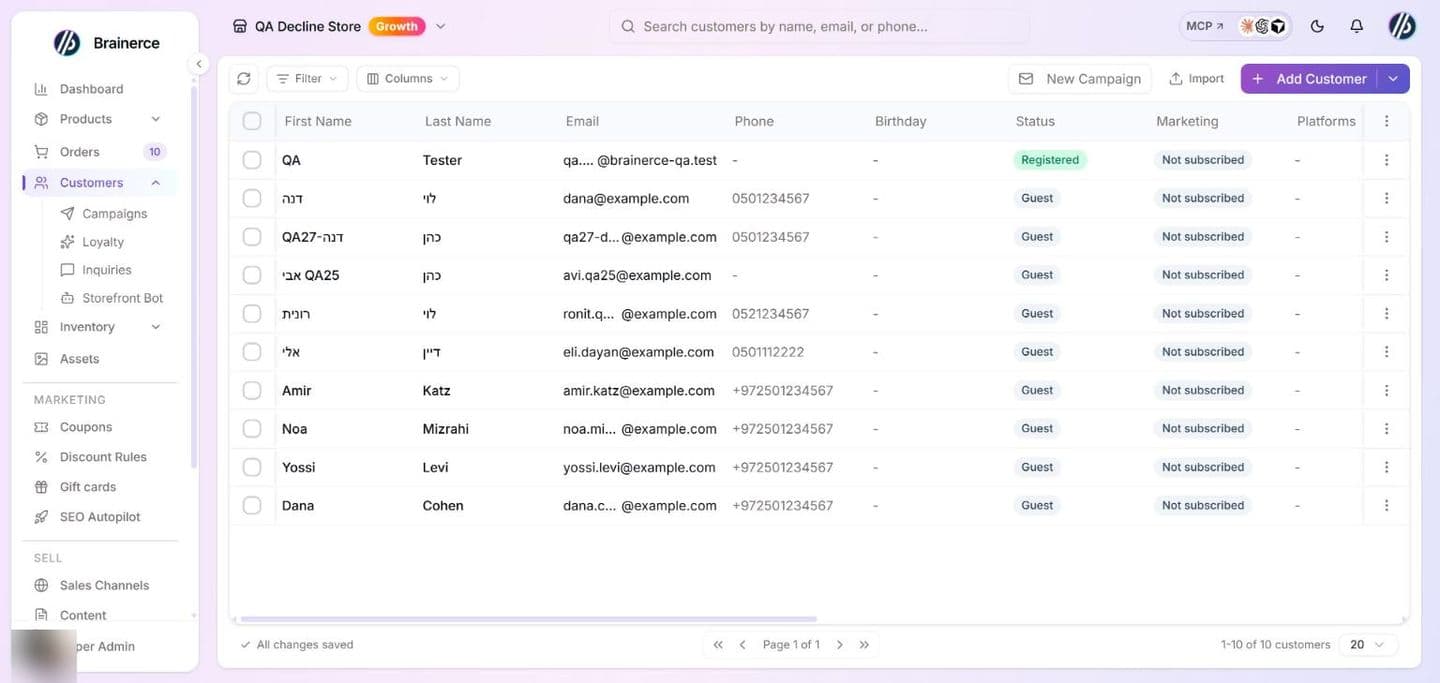
Task: Open row actions for Dana Cohen
Action: coord(1386,506)
